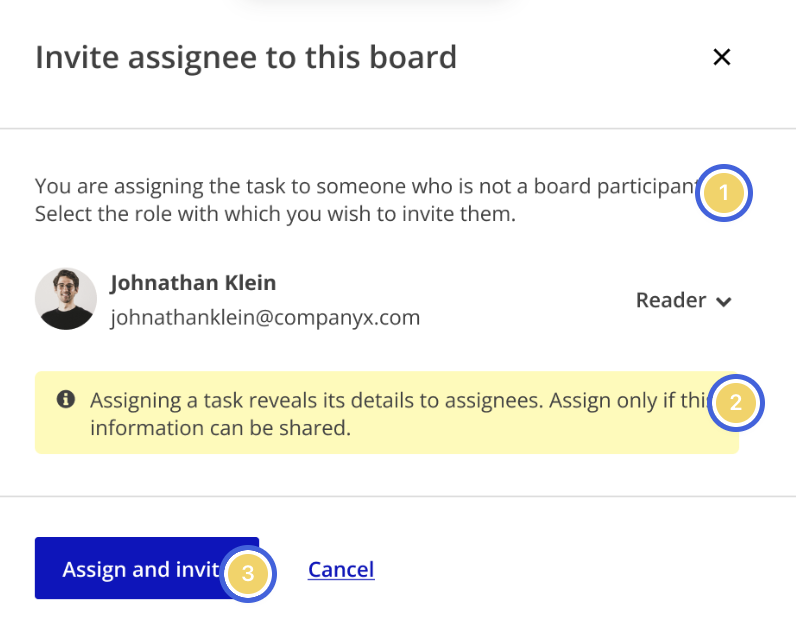Click the "Select the role" instruction text
The height and width of the screenshot is (620, 804).
275,214
